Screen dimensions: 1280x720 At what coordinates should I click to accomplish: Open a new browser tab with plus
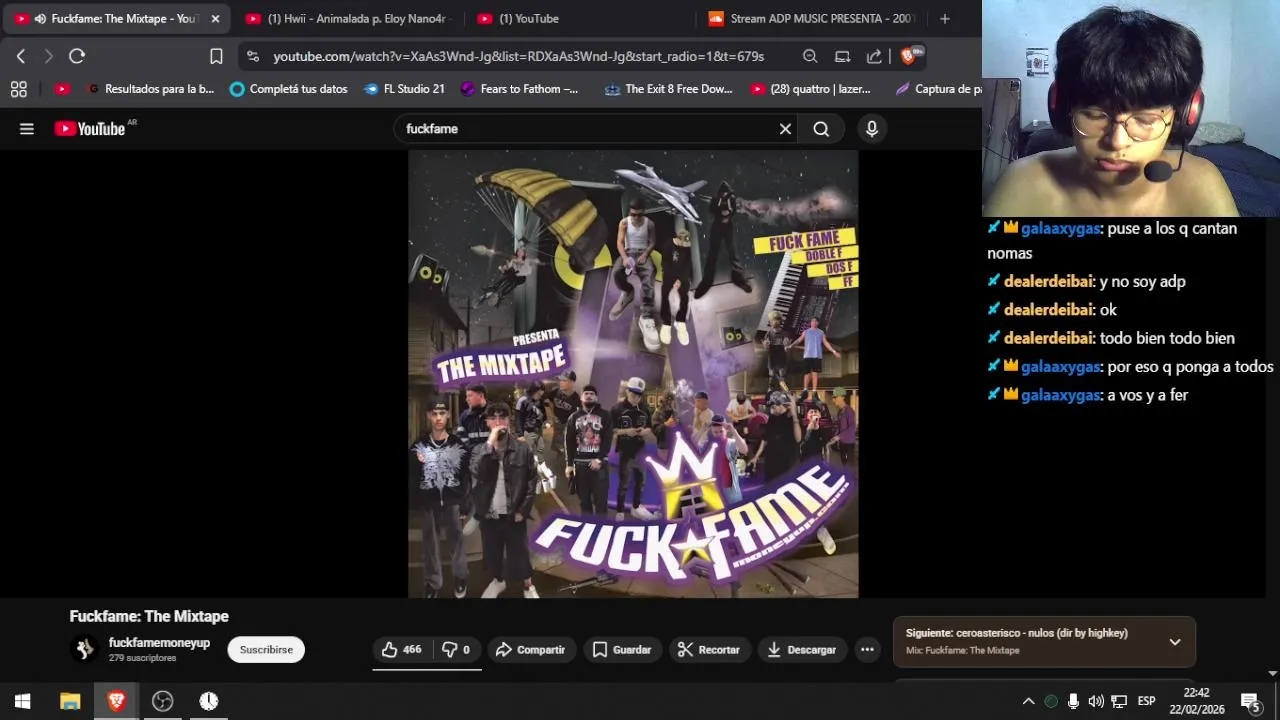pos(945,19)
